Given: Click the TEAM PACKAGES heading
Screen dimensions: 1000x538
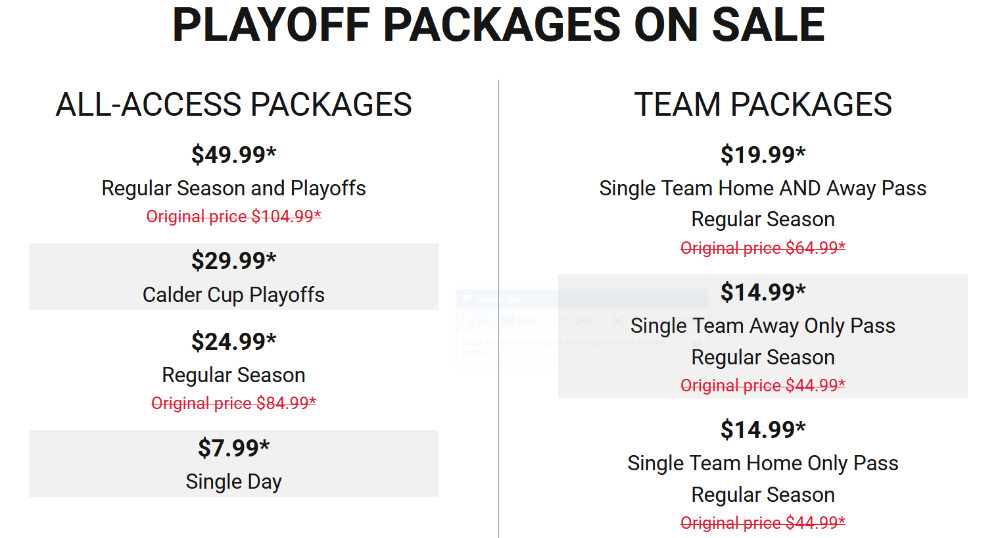Looking at the screenshot, I should [763, 105].
